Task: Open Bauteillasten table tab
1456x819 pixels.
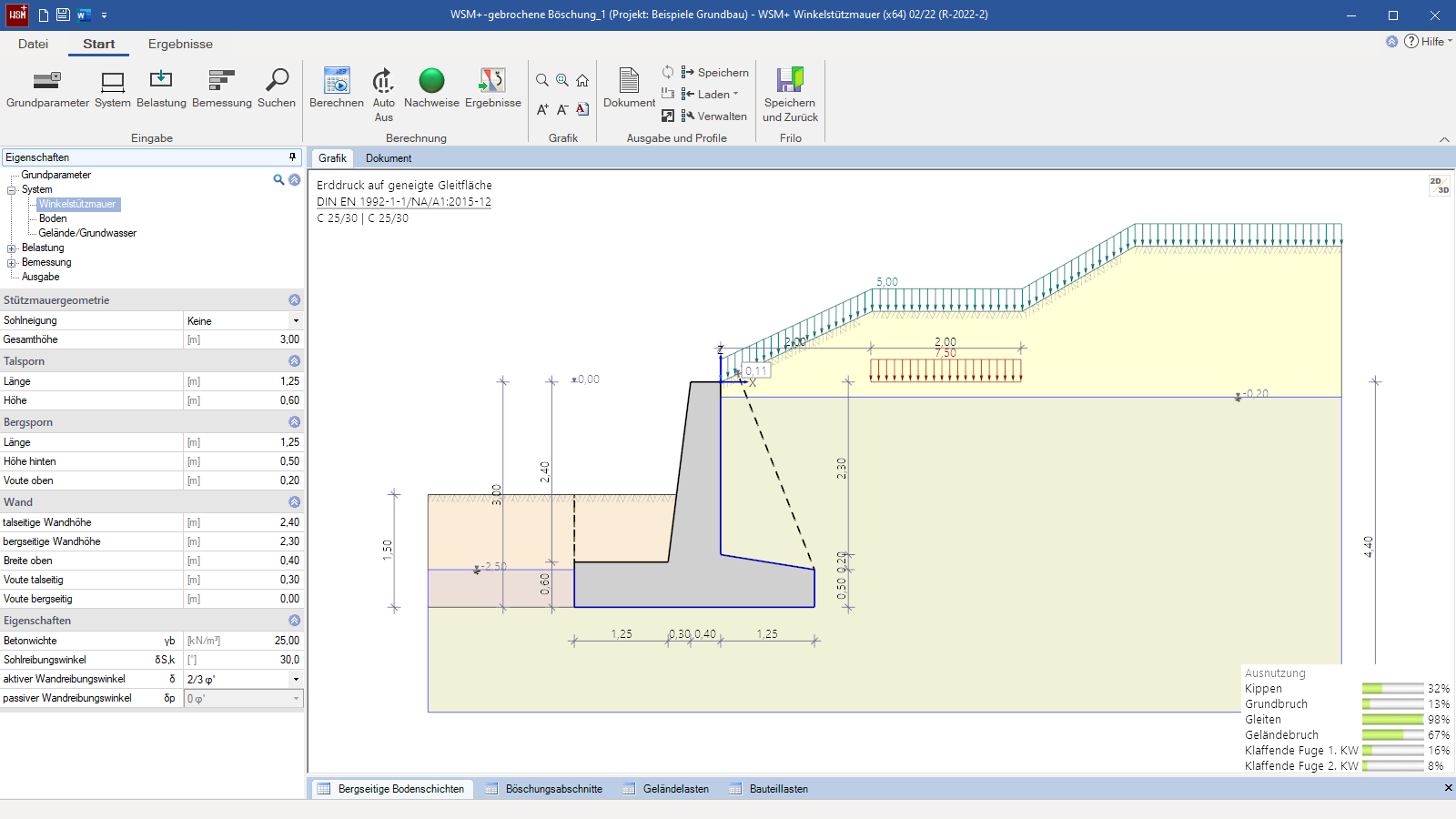Action: 769,789
